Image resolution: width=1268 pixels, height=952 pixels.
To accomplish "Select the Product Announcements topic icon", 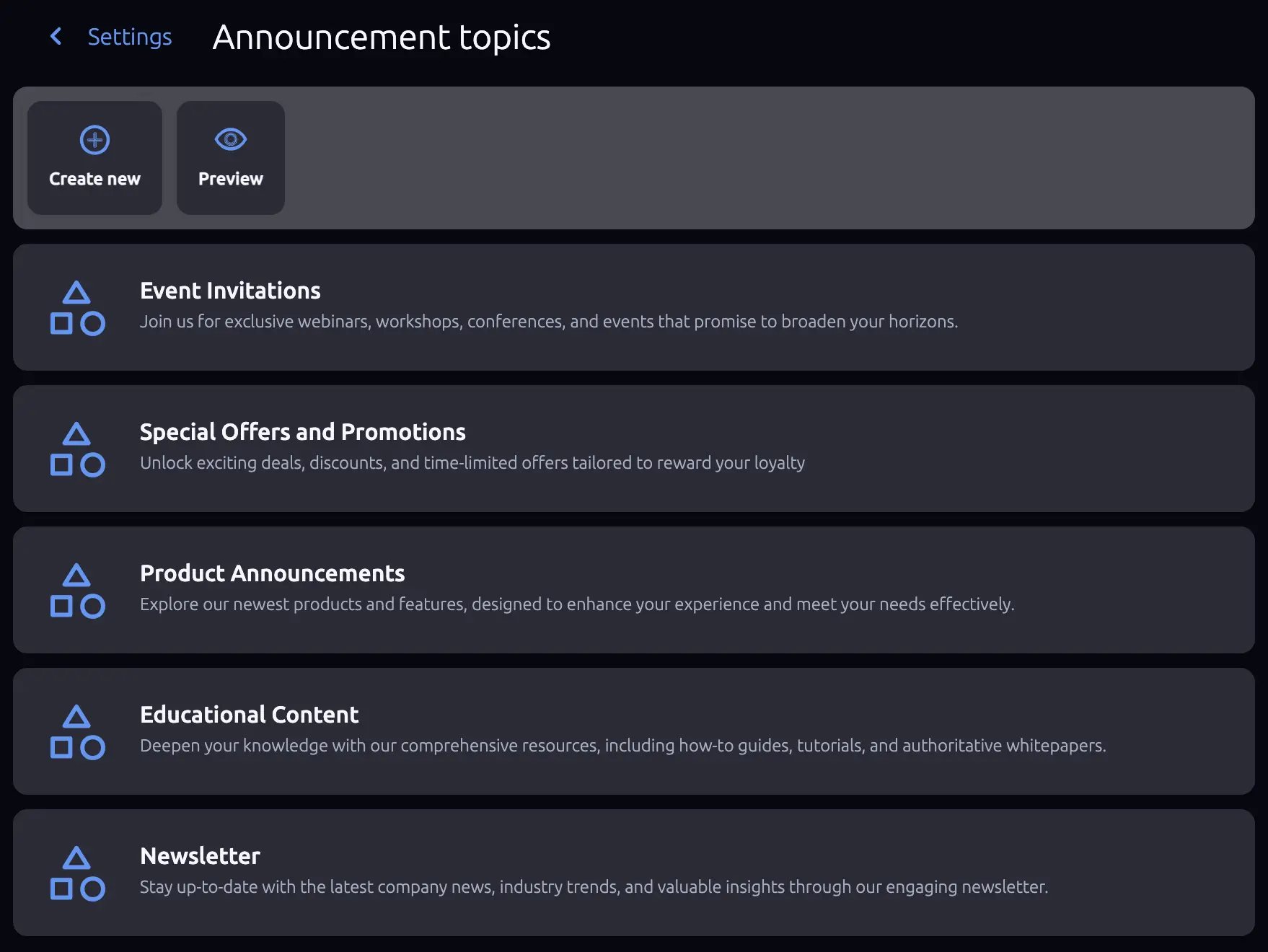I will 78,590.
